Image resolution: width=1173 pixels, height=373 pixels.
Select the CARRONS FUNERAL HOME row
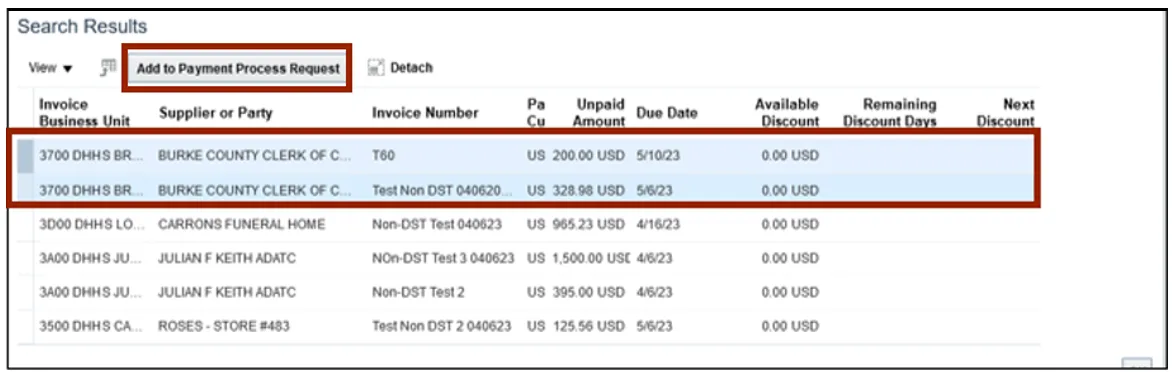point(528,225)
